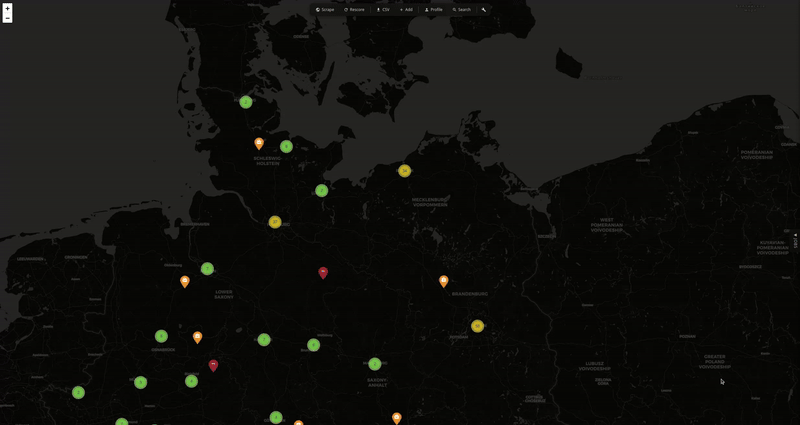
Task: Select red pin northeast of Bielefeld cluster
Action: pyautogui.click(x=213, y=365)
